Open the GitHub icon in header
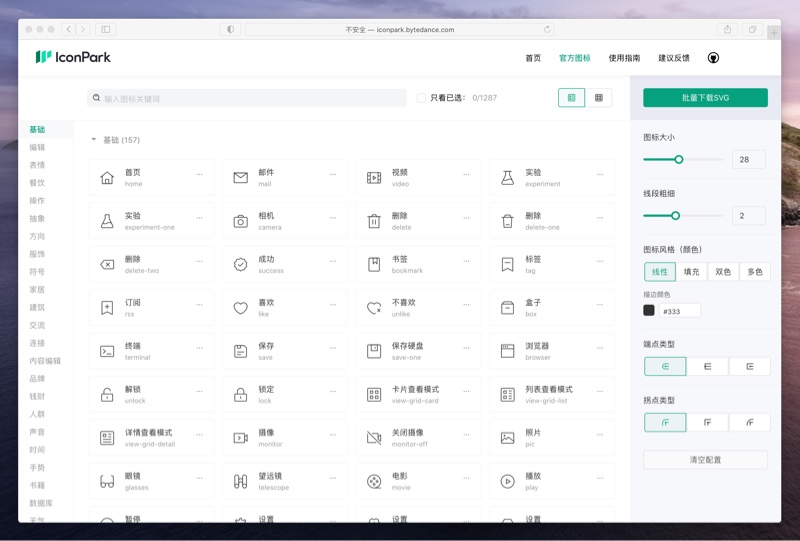This screenshot has width=800, height=541. pyautogui.click(x=713, y=58)
